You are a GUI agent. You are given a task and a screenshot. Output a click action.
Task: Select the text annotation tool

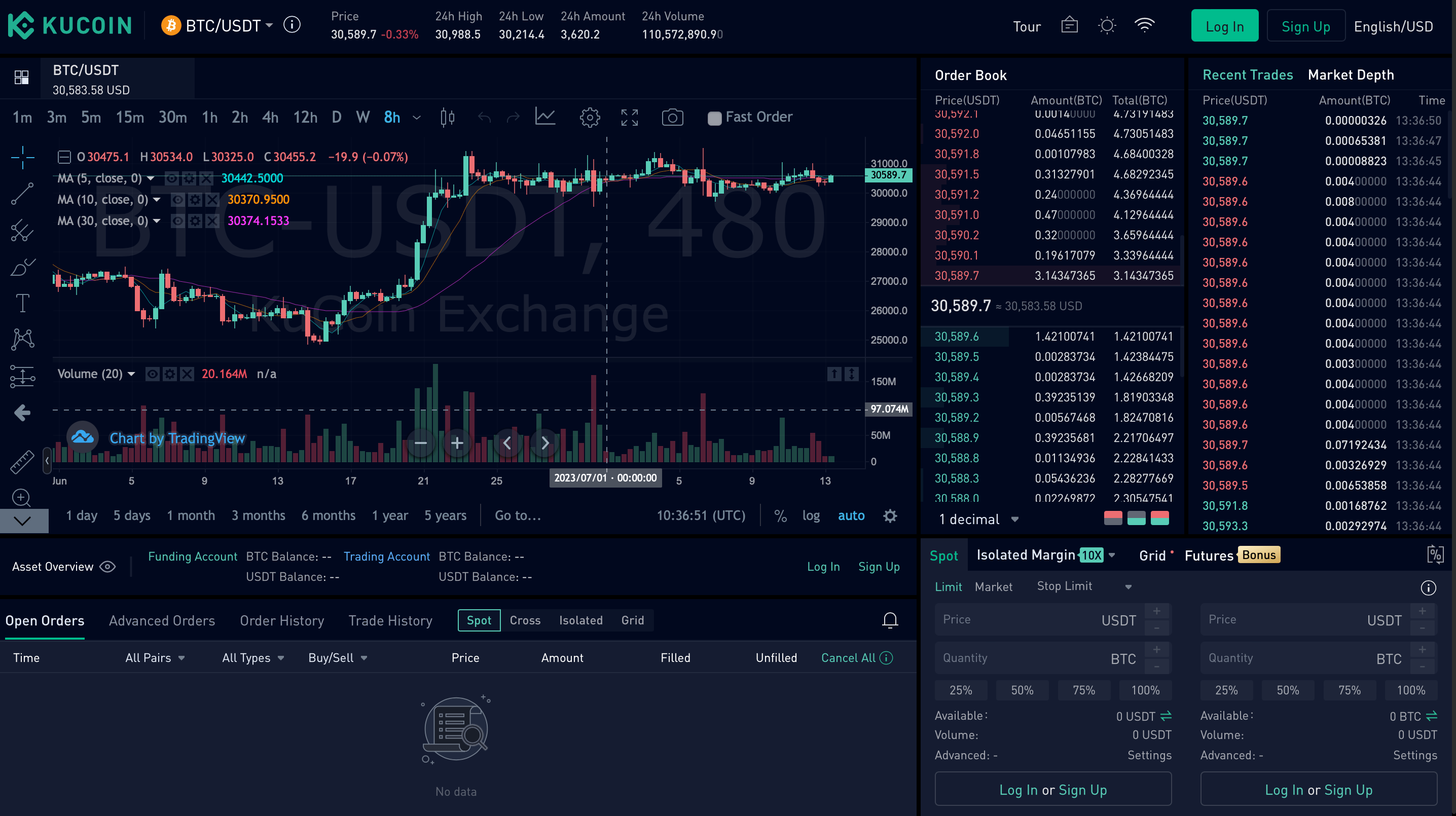pyautogui.click(x=23, y=303)
